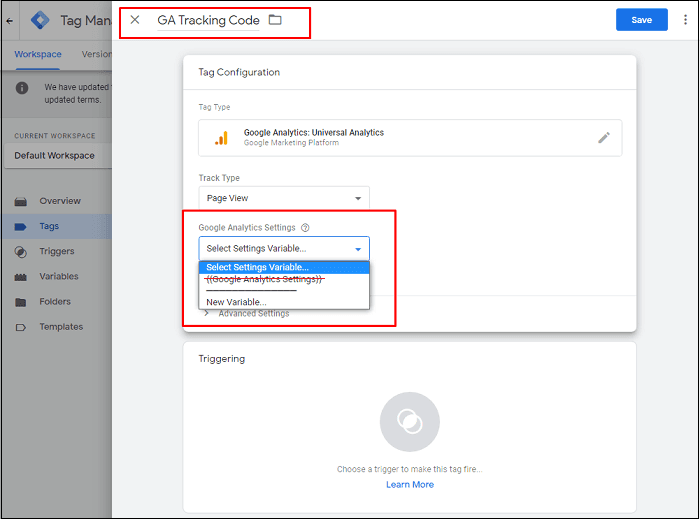Click the back arrow in Tag Manager

tap(9, 21)
